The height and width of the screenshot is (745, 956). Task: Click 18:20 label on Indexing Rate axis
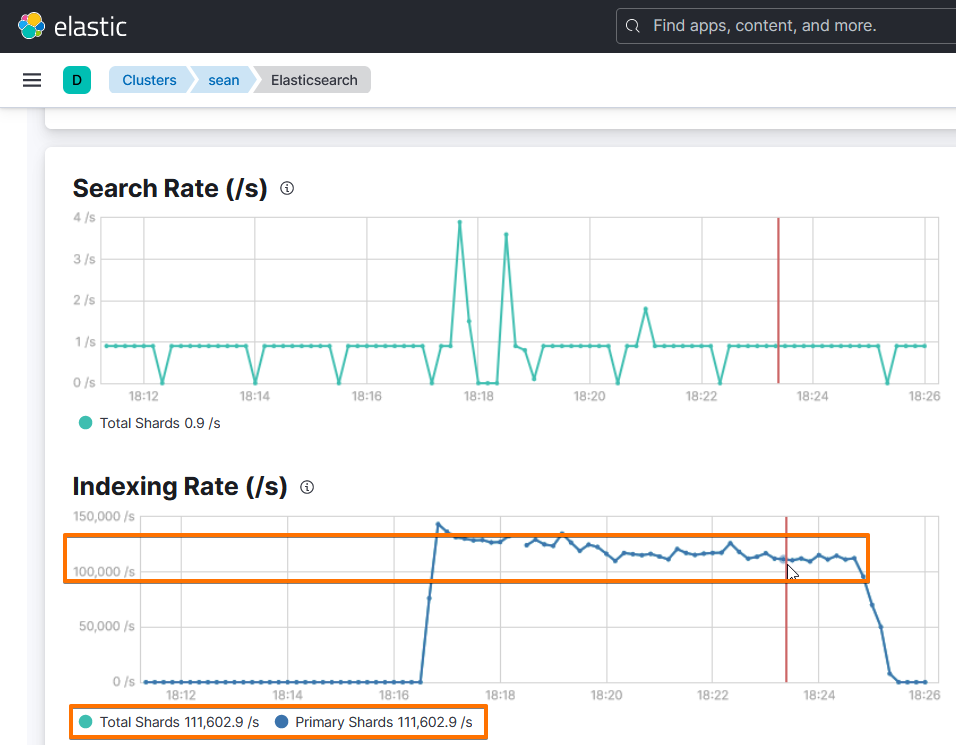[x=606, y=695]
